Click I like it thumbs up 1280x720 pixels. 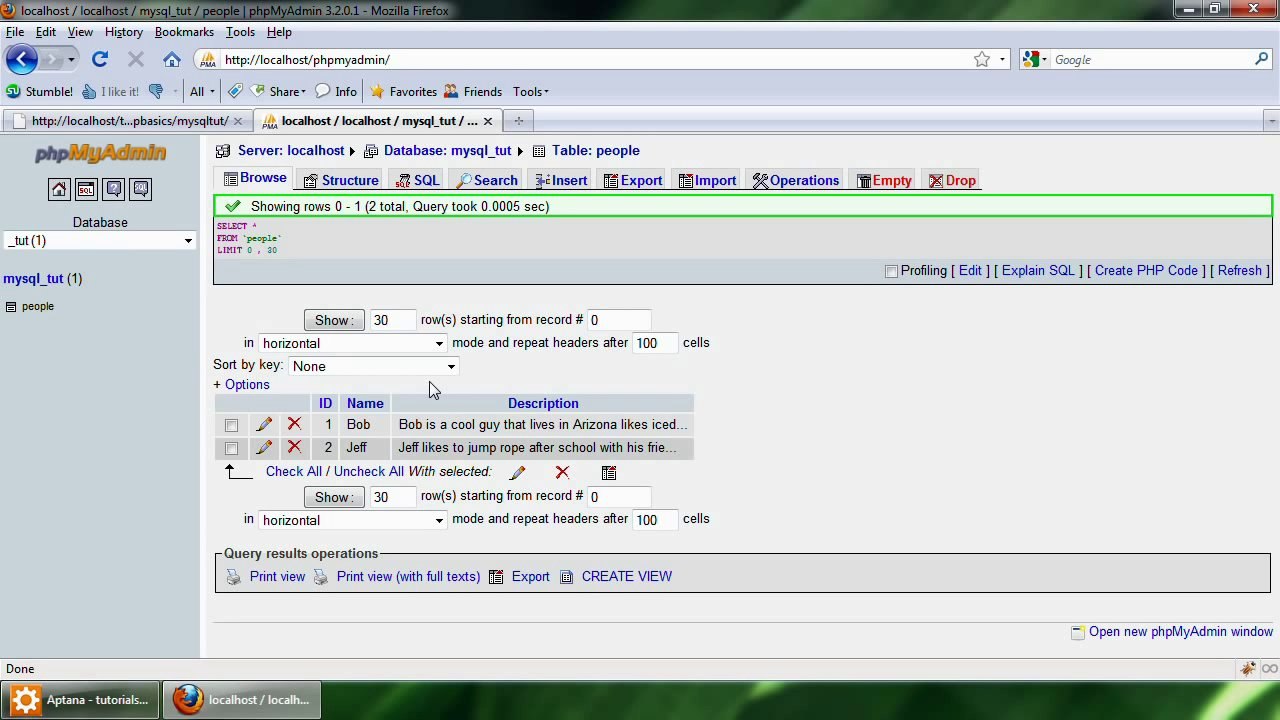(110, 92)
